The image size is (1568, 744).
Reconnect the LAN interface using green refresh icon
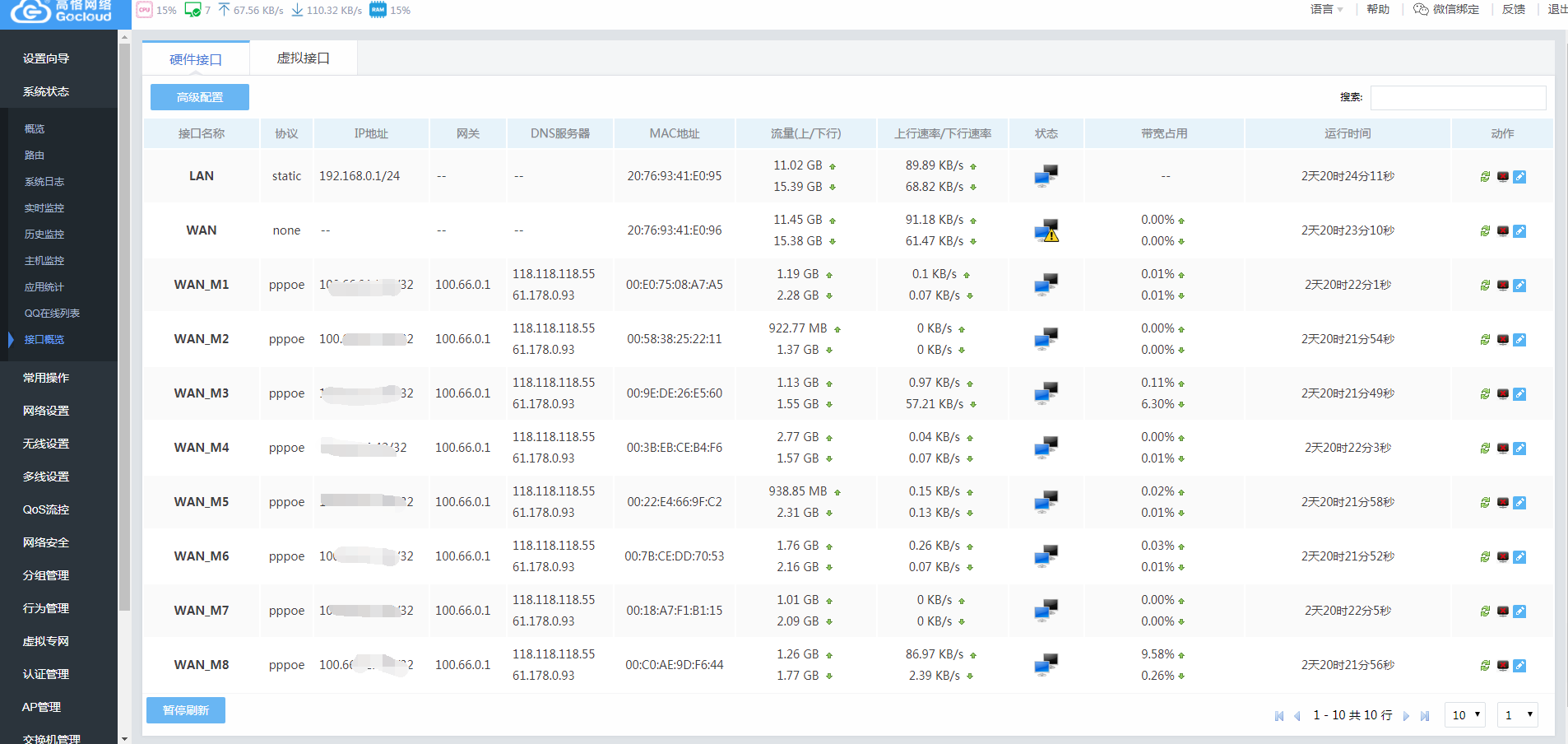pos(1485,177)
